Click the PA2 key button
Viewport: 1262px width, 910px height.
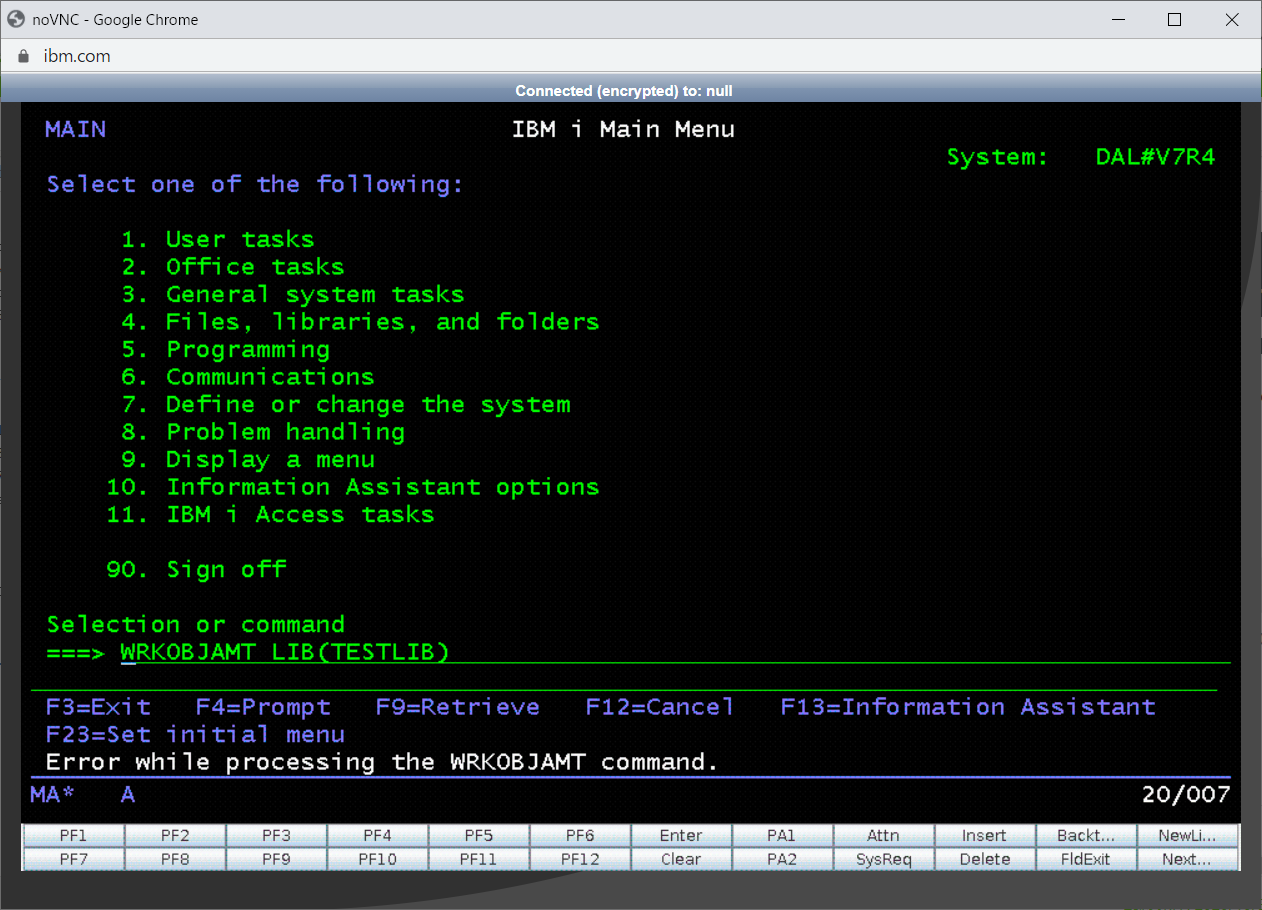[x=782, y=859]
